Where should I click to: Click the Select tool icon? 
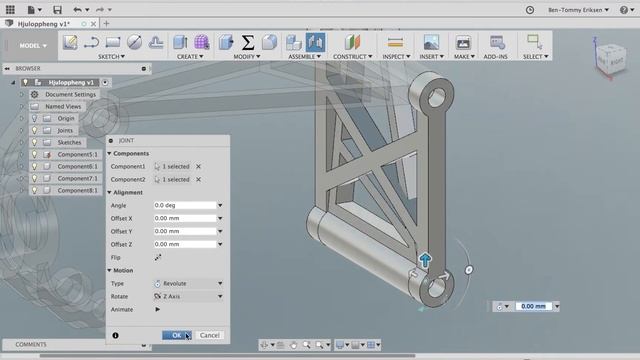click(535, 42)
